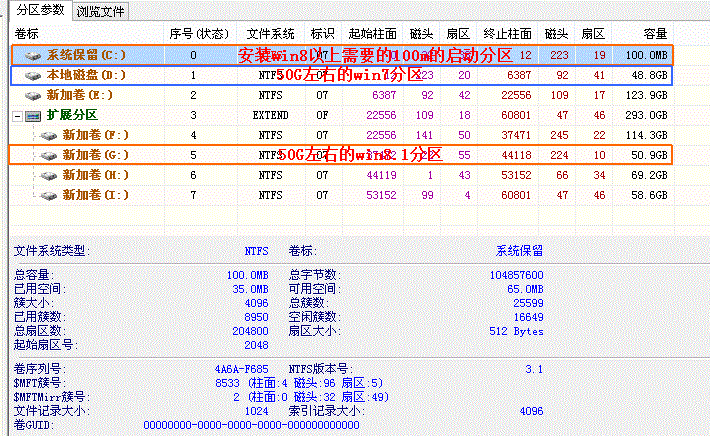Select the drive icon beside 新加卷(H:)
The image size is (710, 436).
pyautogui.click(x=48, y=174)
